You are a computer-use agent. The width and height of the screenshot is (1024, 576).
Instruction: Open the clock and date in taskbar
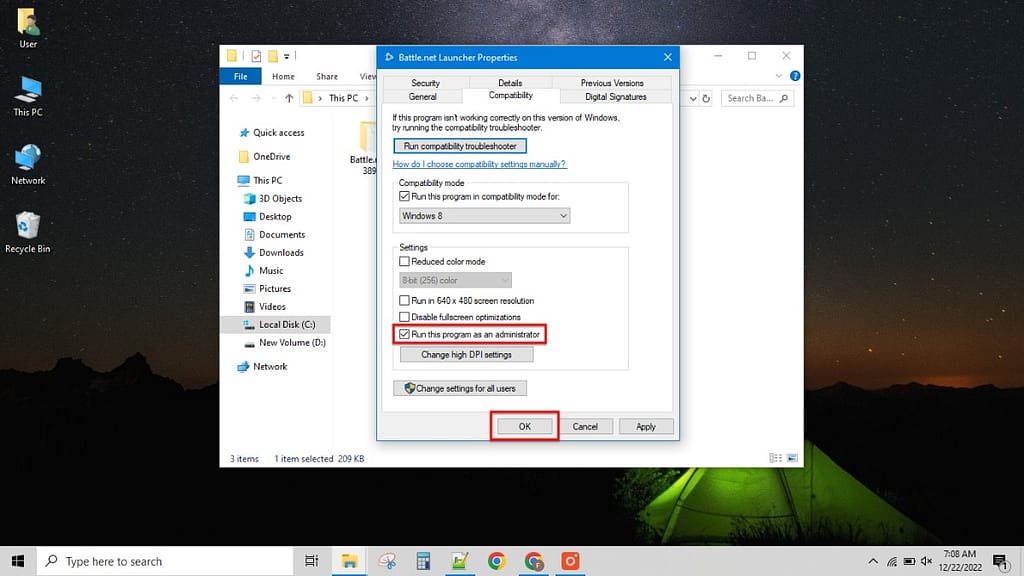(x=960, y=561)
